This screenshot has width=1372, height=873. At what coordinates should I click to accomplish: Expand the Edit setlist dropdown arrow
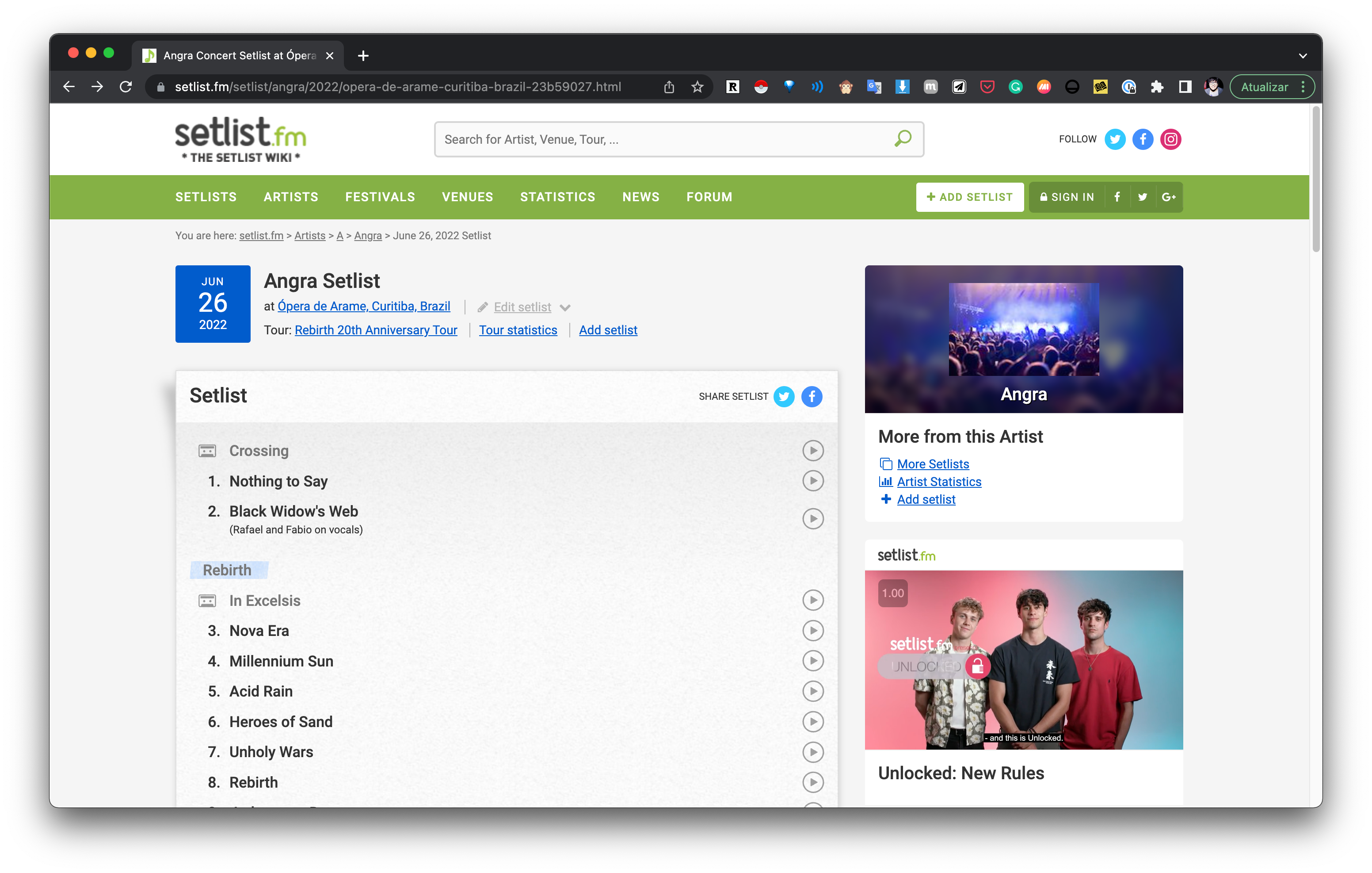point(564,307)
